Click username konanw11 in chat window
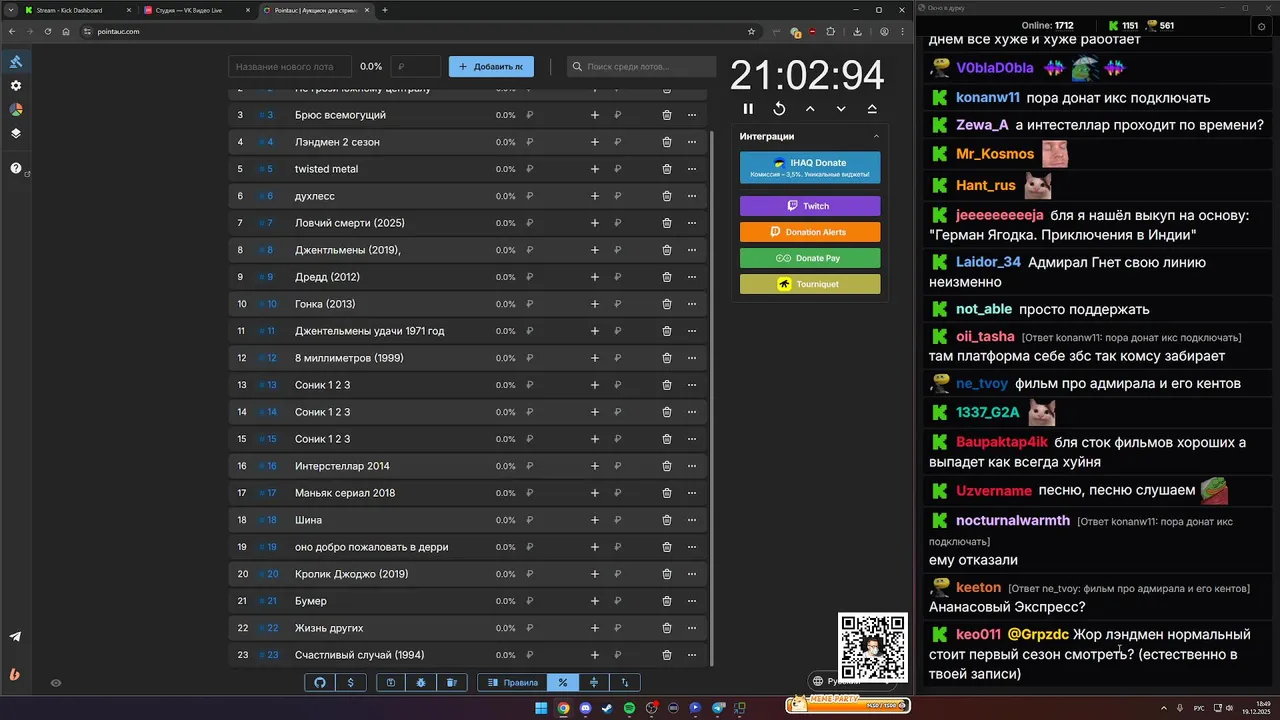 (988, 97)
